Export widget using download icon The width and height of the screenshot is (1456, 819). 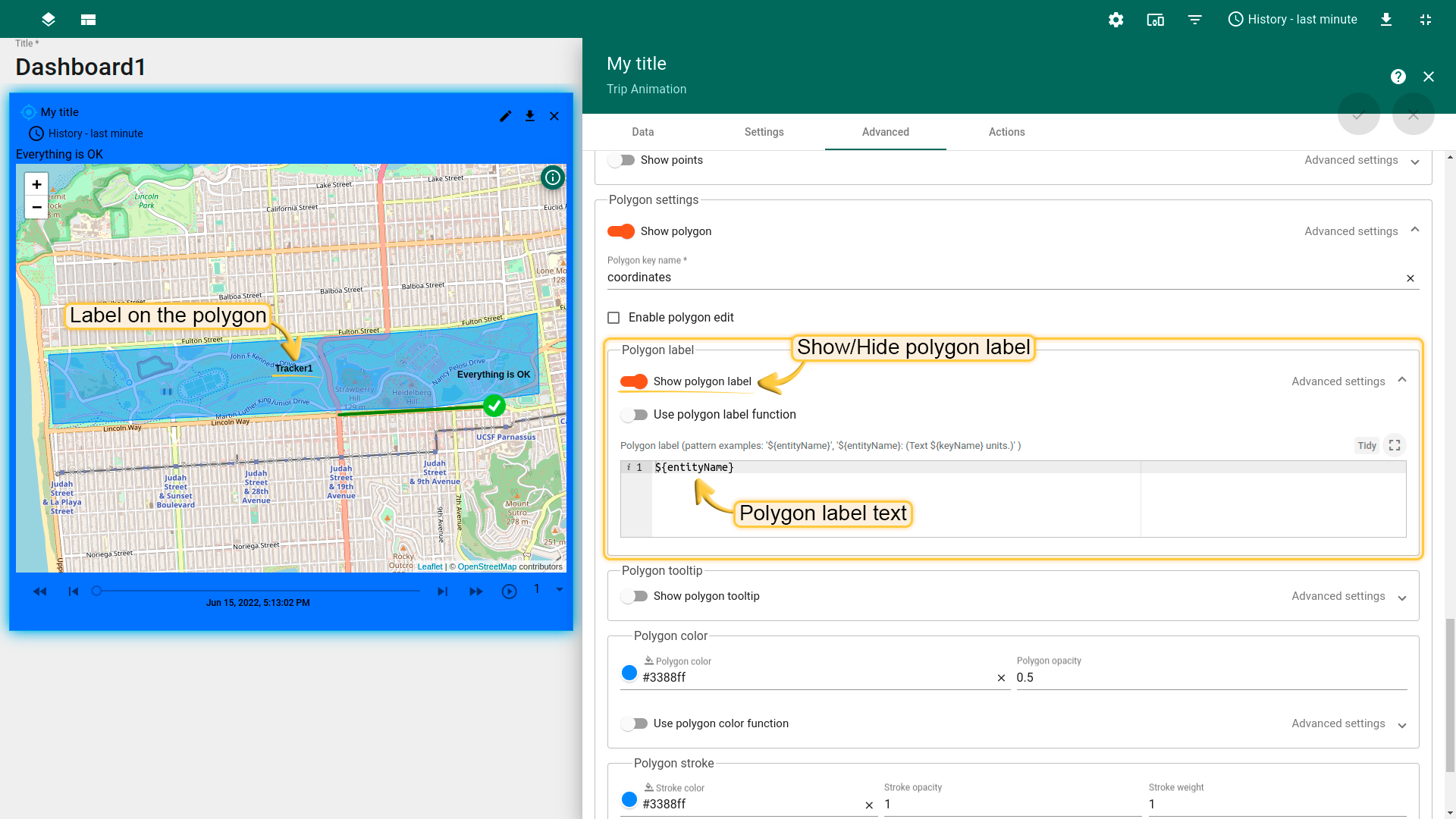tap(530, 116)
